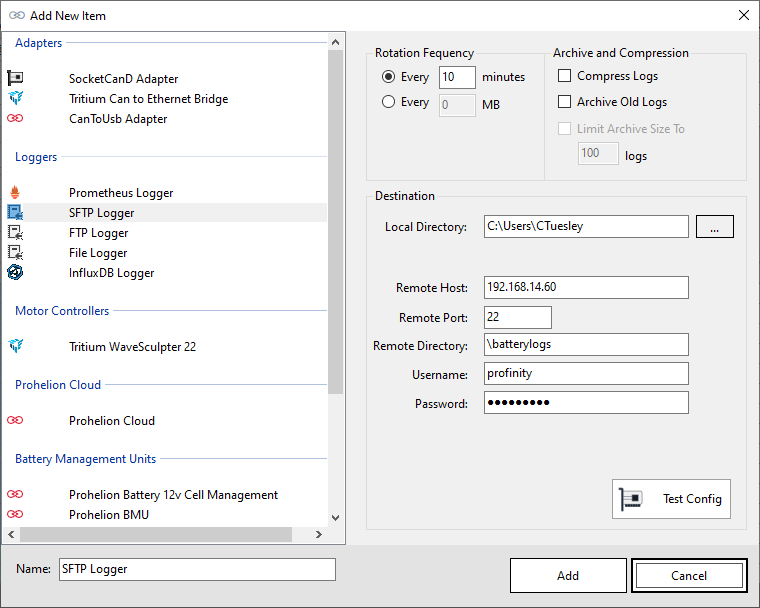Viewport: 760px width, 608px height.
Task: Click the vertical scrollbar thumb in list
Action: (x=335, y=222)
